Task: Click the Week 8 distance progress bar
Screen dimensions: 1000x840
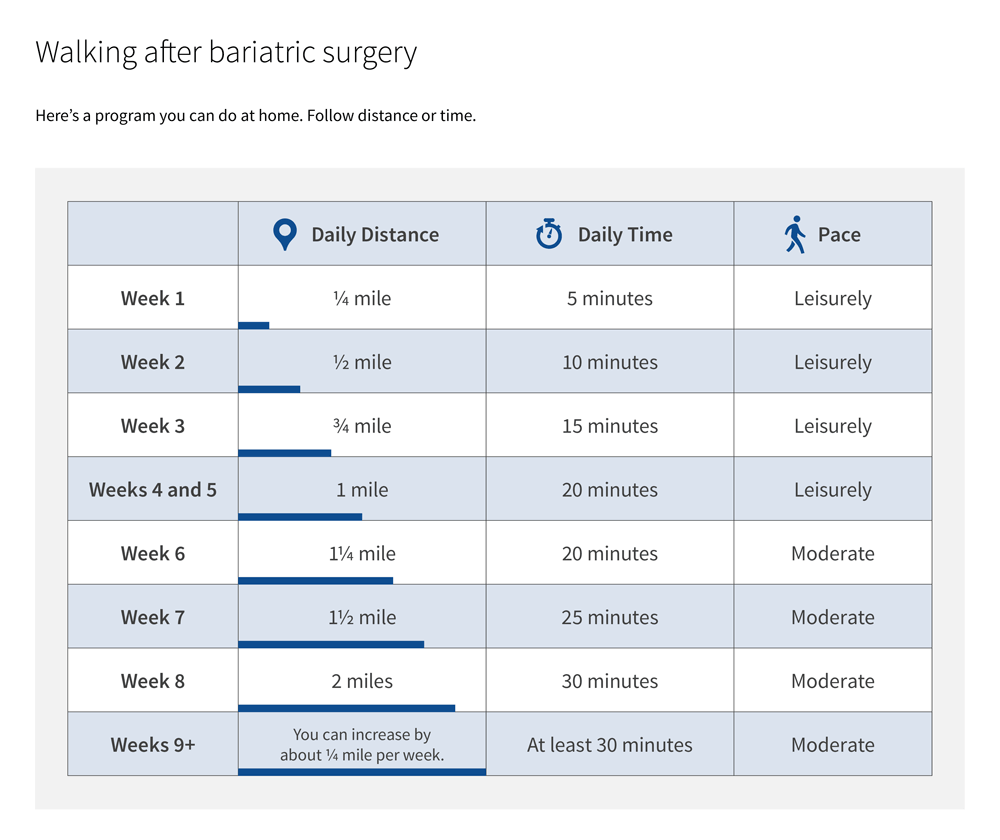Action: 346,708
